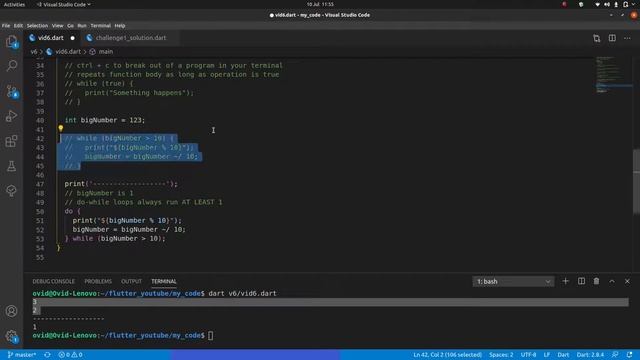Open the File menu

(x=6, y=25)
